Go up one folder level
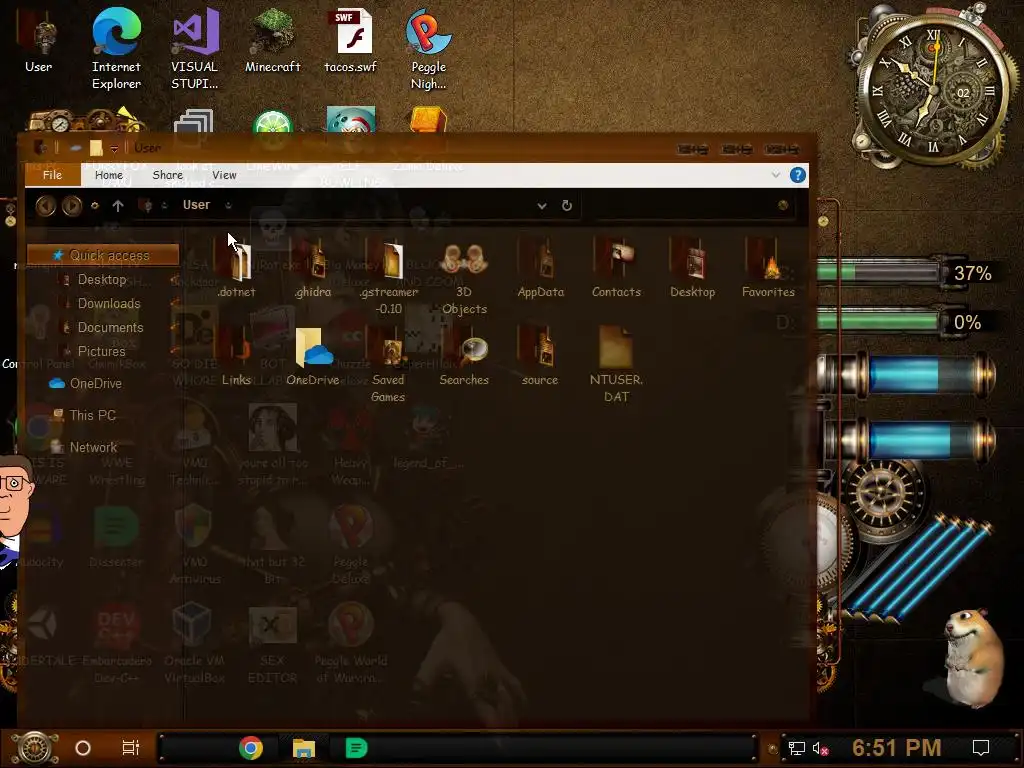 coord(118,206)
